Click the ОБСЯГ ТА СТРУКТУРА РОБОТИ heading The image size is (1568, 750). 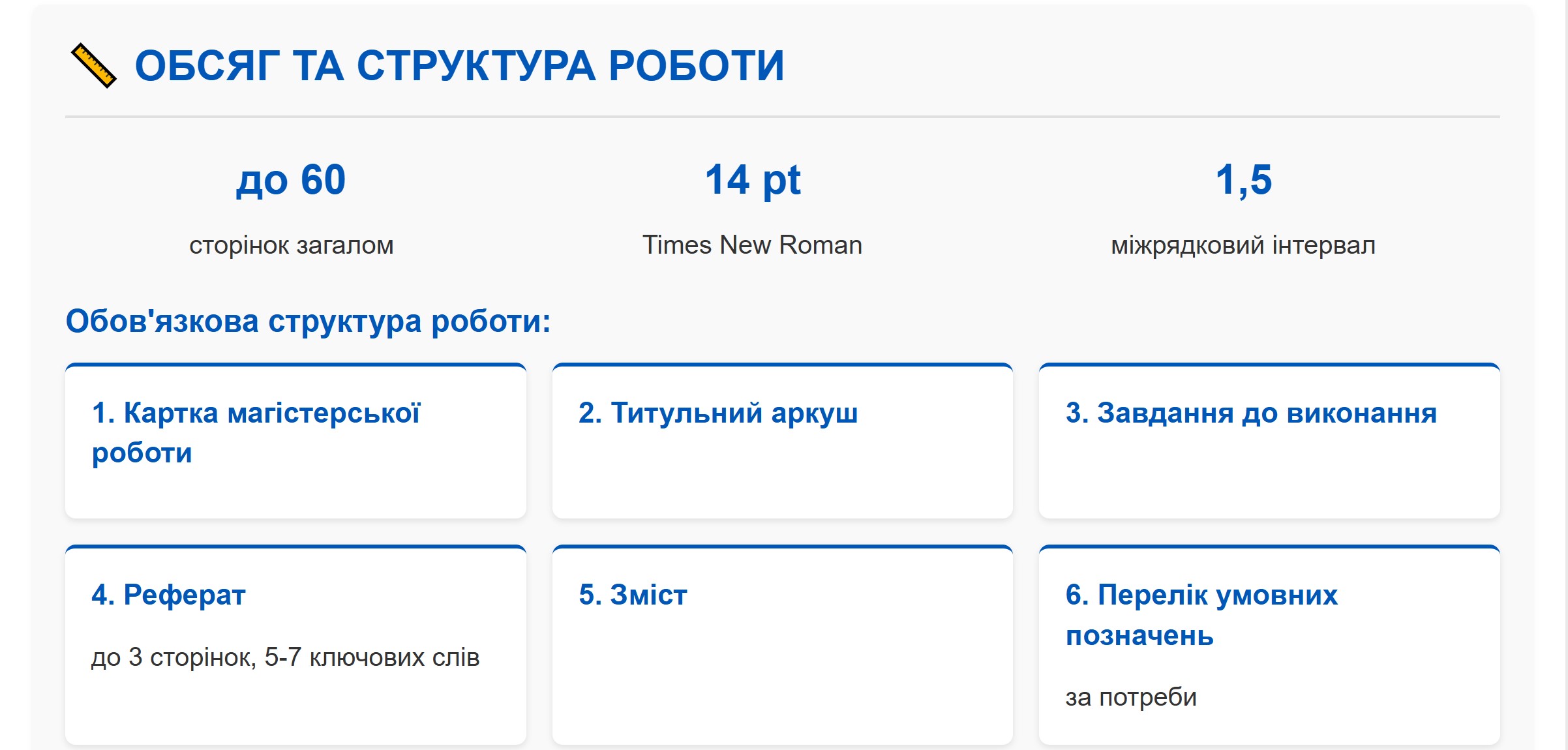tap(459, 67)
